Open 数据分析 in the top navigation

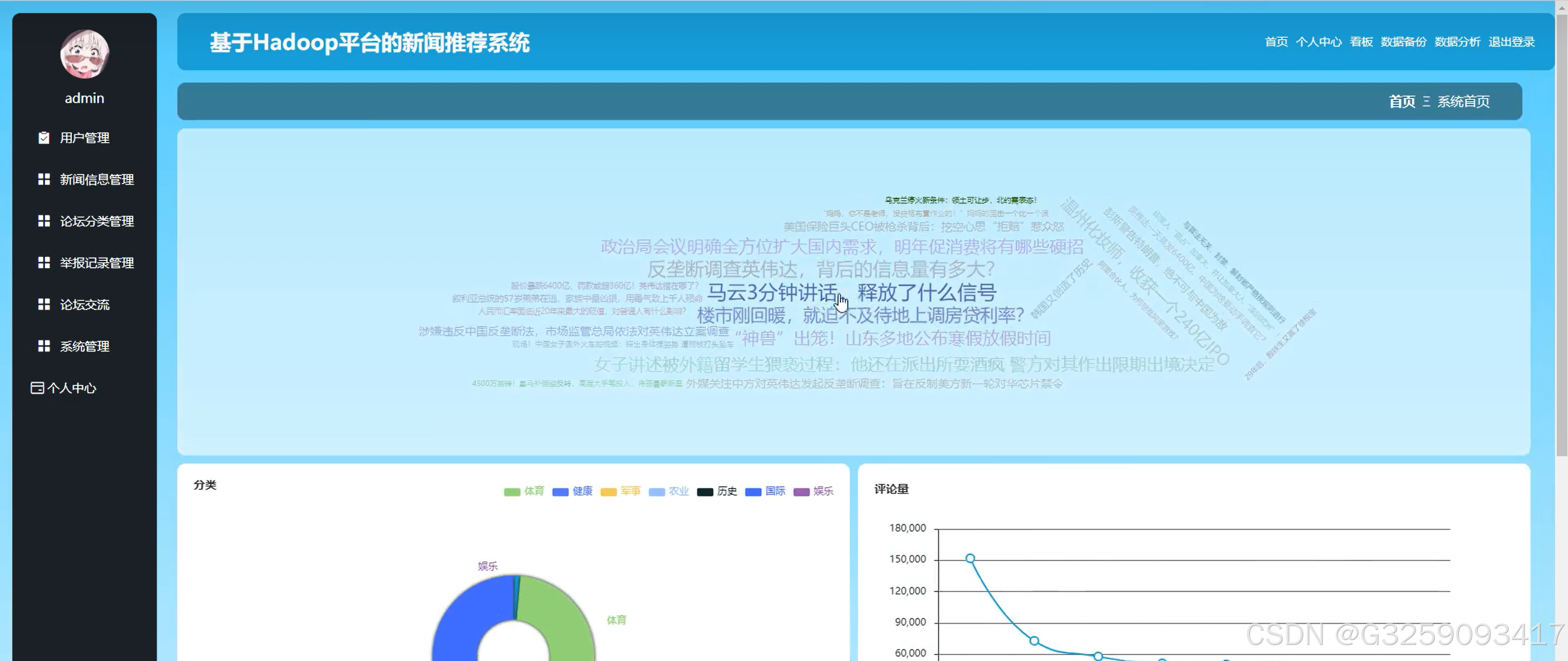[x=1457, y=42]
